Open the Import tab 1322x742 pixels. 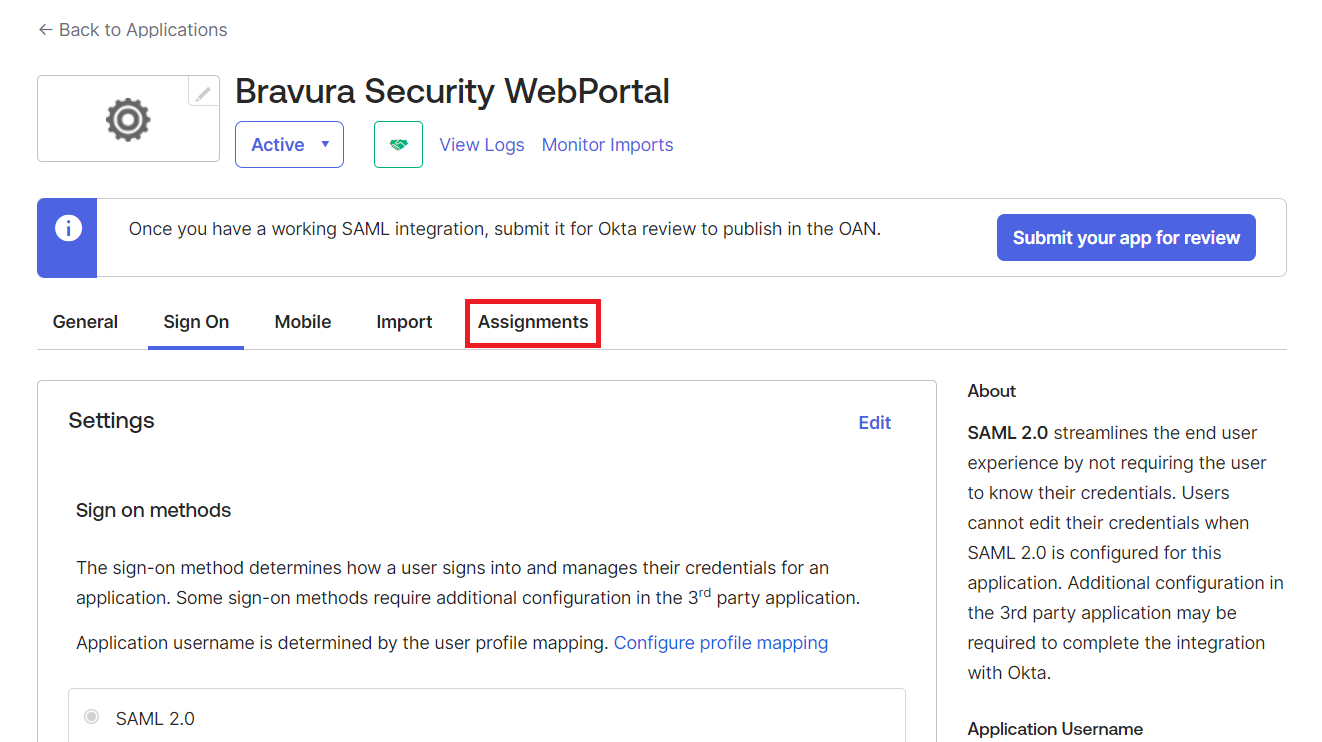point(404,322)
